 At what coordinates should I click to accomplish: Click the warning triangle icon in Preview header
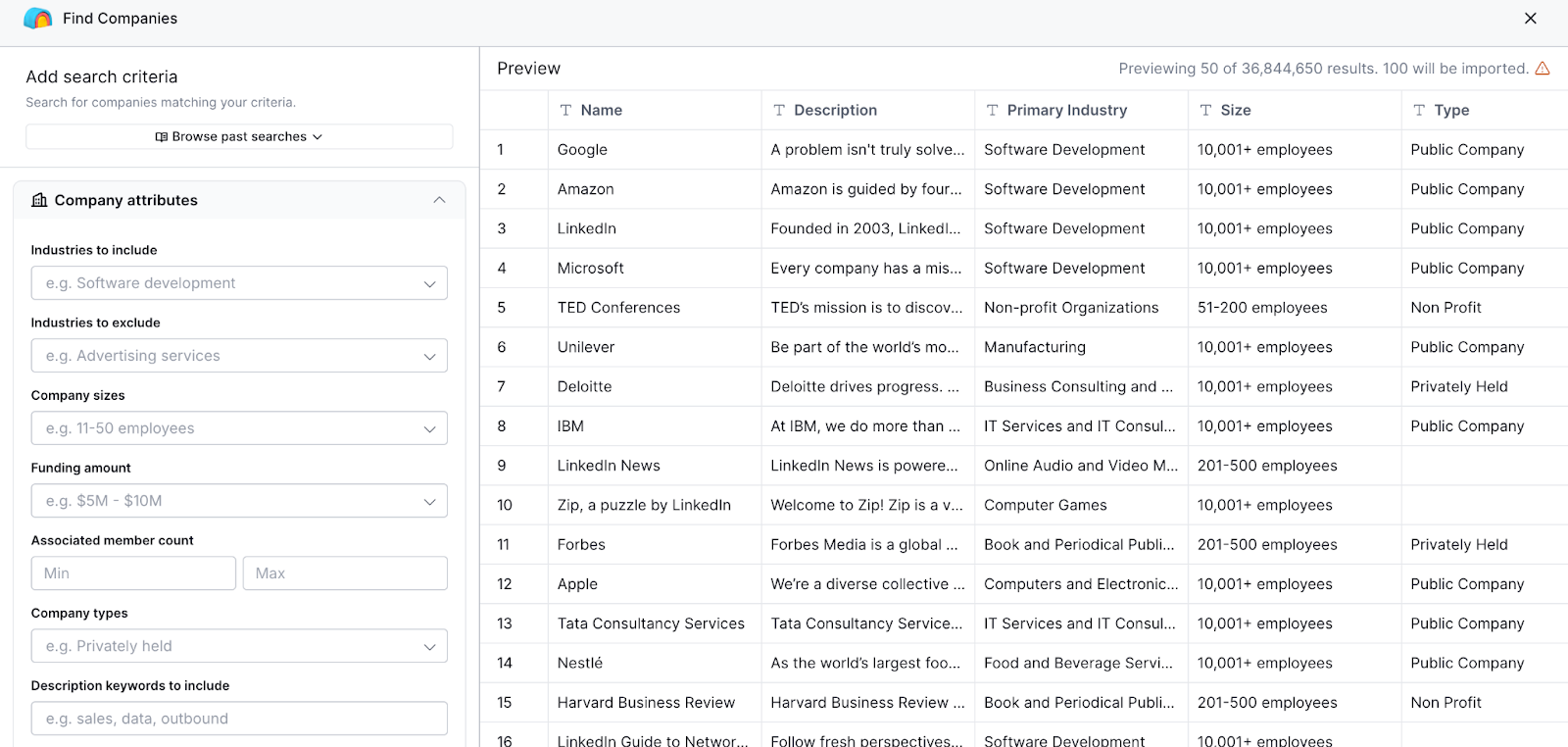tap(1543, 69)
